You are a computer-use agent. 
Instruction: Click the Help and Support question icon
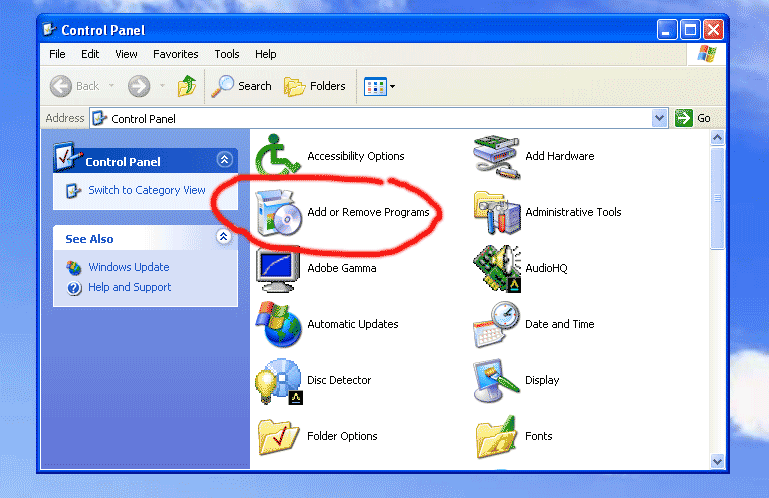pos(74,288)
